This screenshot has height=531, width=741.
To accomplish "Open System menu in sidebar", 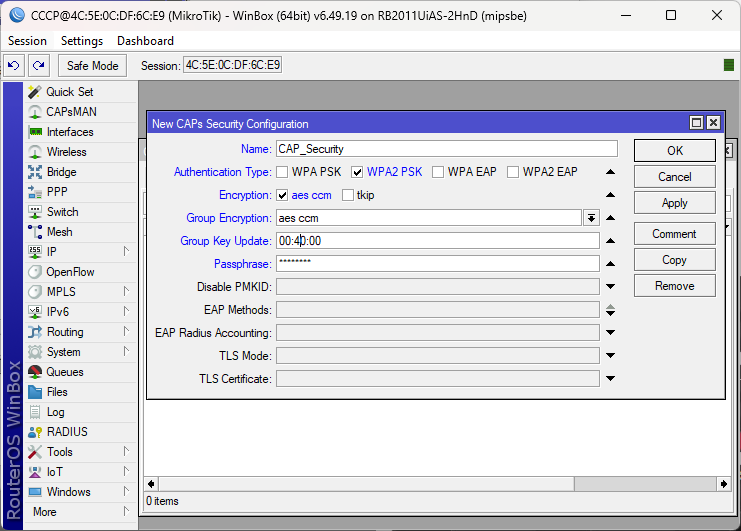I will 80,352.
